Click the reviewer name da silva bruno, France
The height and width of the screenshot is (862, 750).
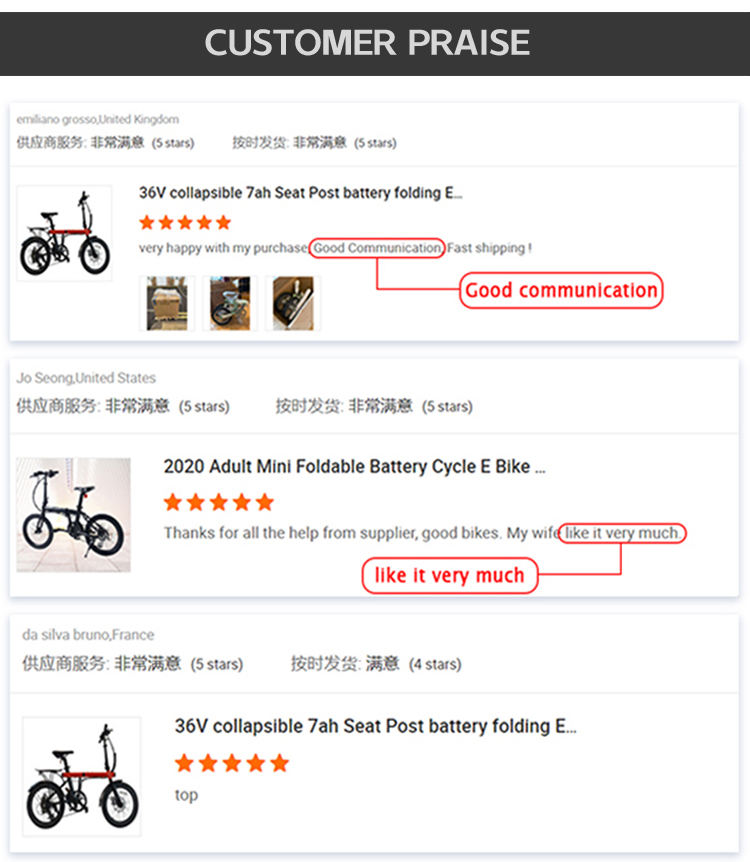point(88,635)
